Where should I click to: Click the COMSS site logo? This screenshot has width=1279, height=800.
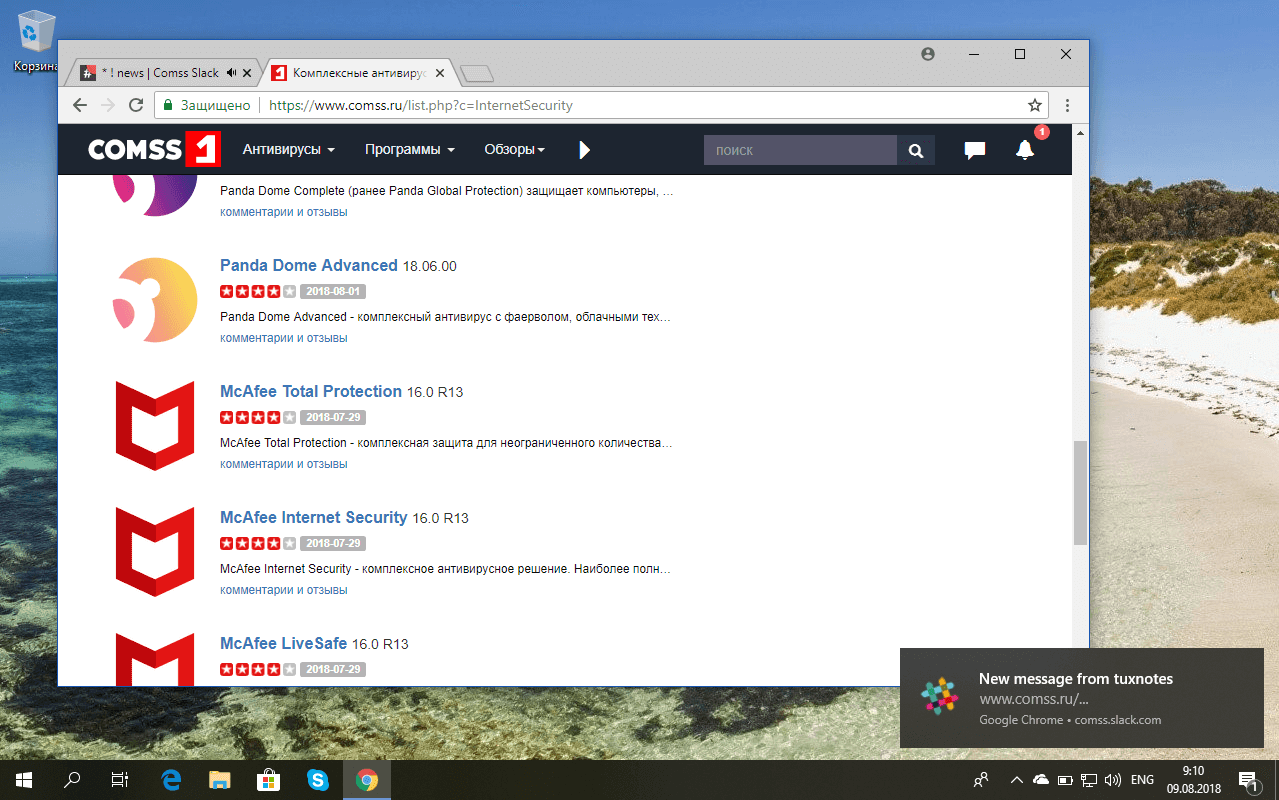click(154, 150)
